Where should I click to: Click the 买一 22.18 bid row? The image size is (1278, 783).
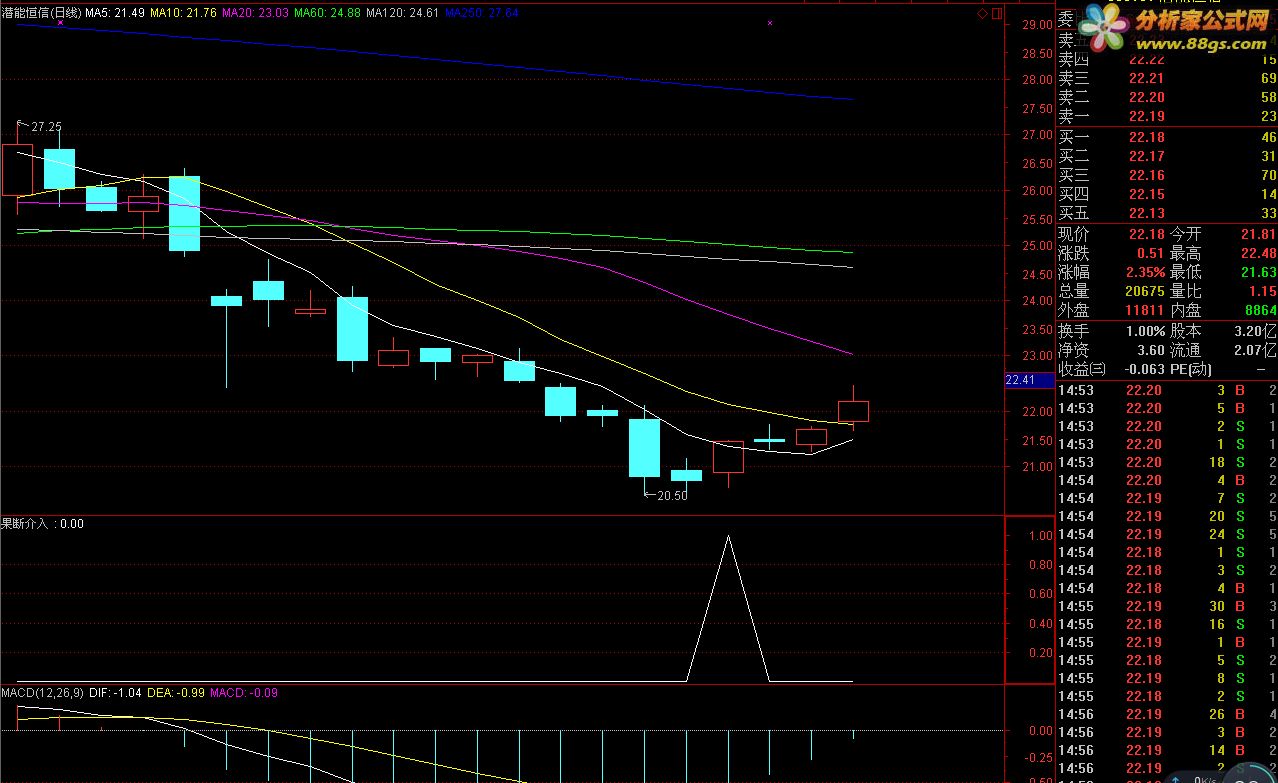coord(1167,137)
